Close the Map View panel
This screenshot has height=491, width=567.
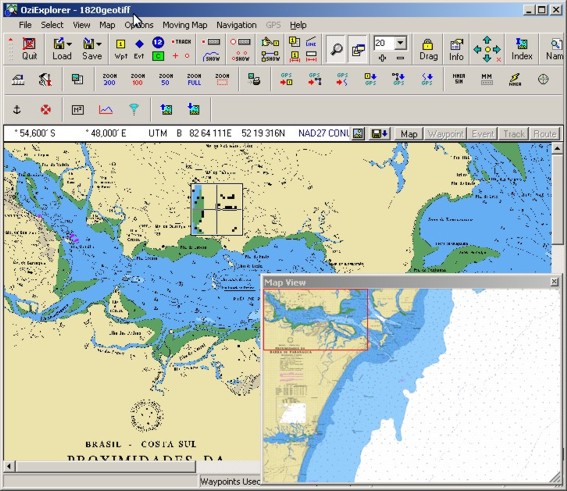coord(554,282)
